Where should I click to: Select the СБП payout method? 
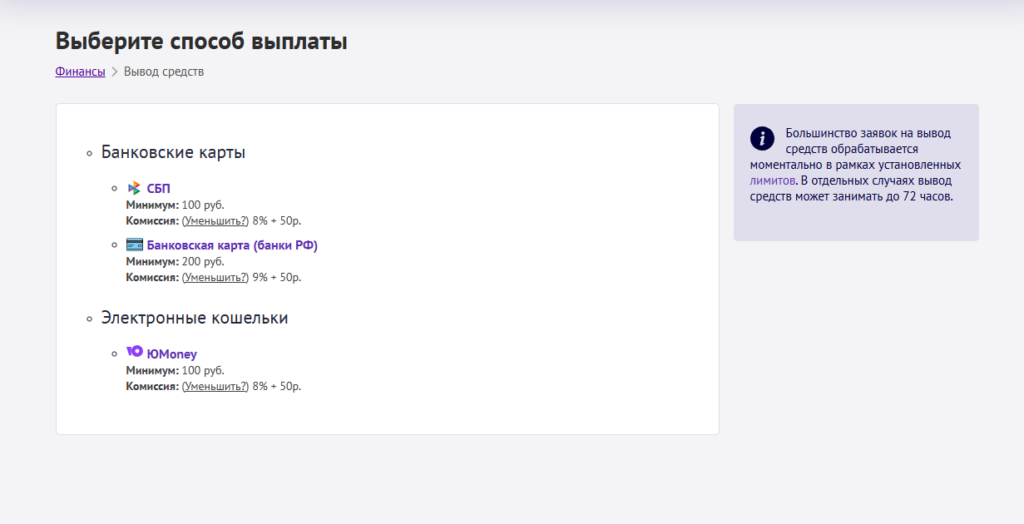159,189
